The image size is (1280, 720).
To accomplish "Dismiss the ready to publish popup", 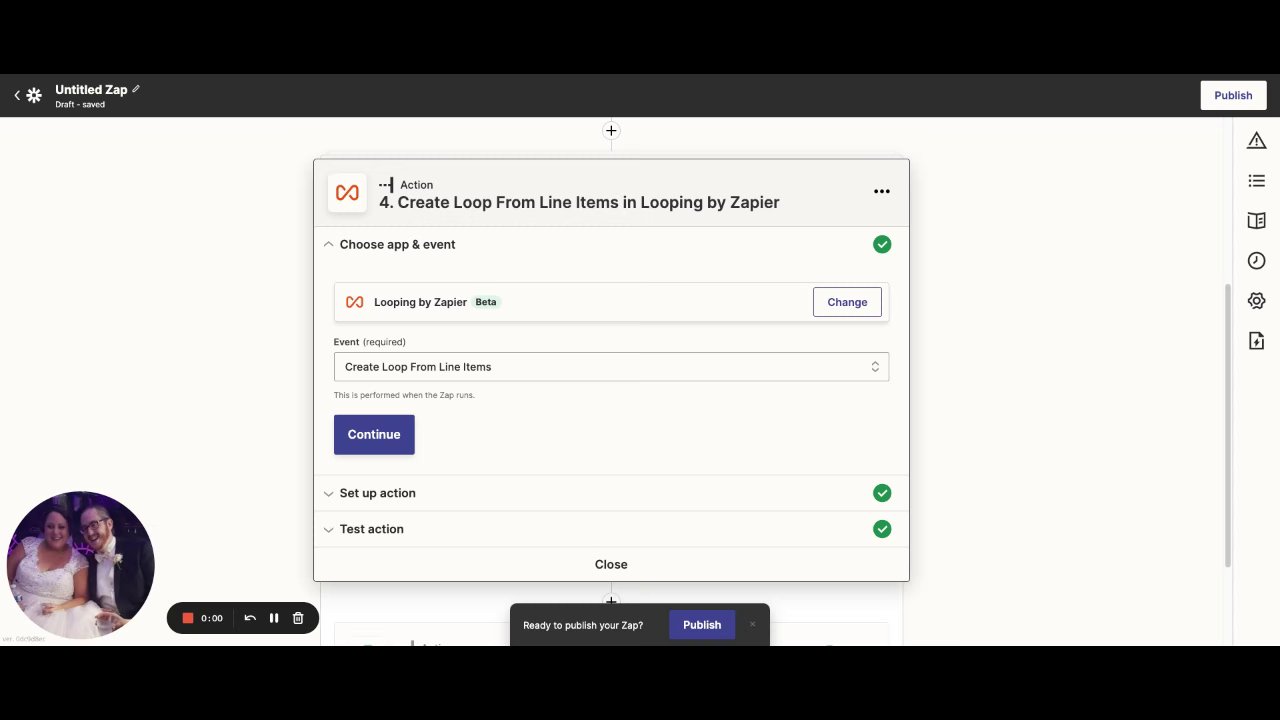I will pyautogui.click(x=752, y=625).
